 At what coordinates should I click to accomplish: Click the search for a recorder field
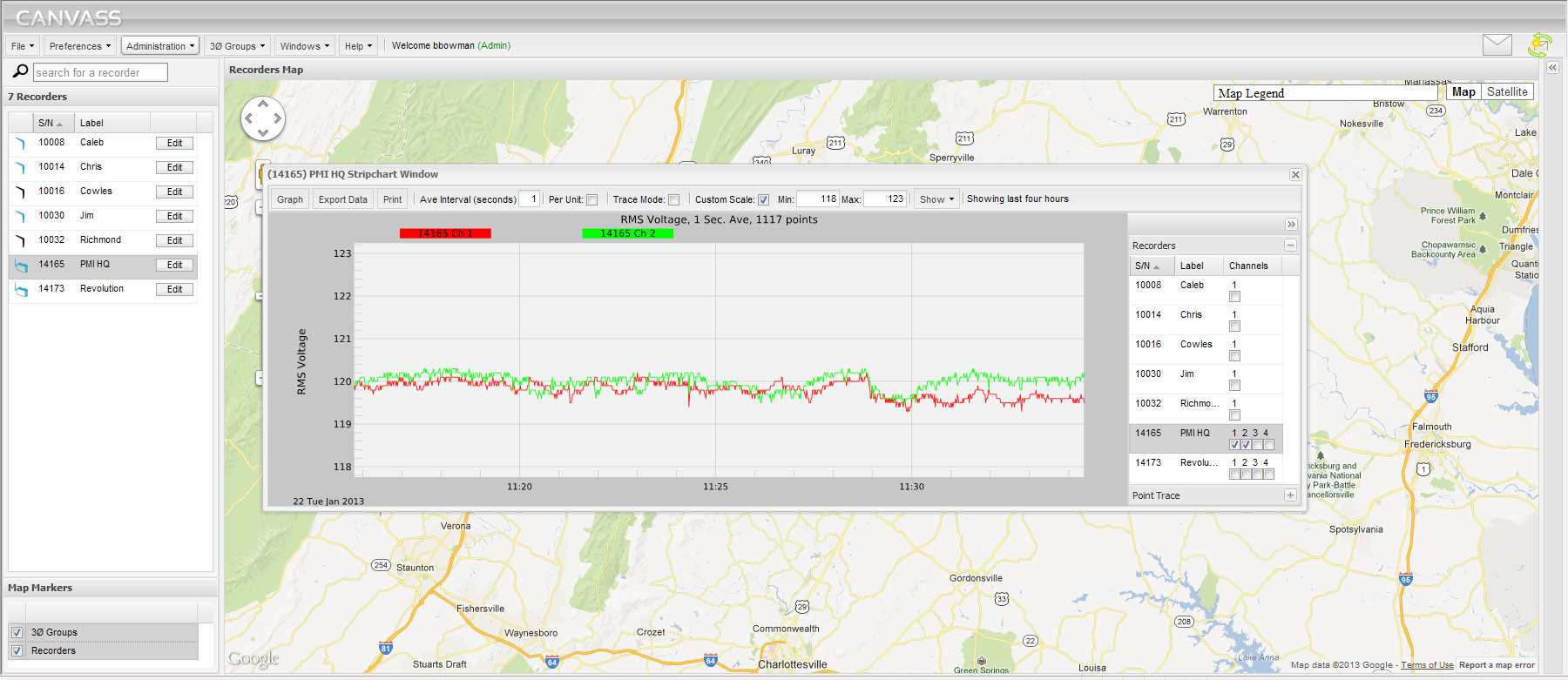[x=100, y=72]
